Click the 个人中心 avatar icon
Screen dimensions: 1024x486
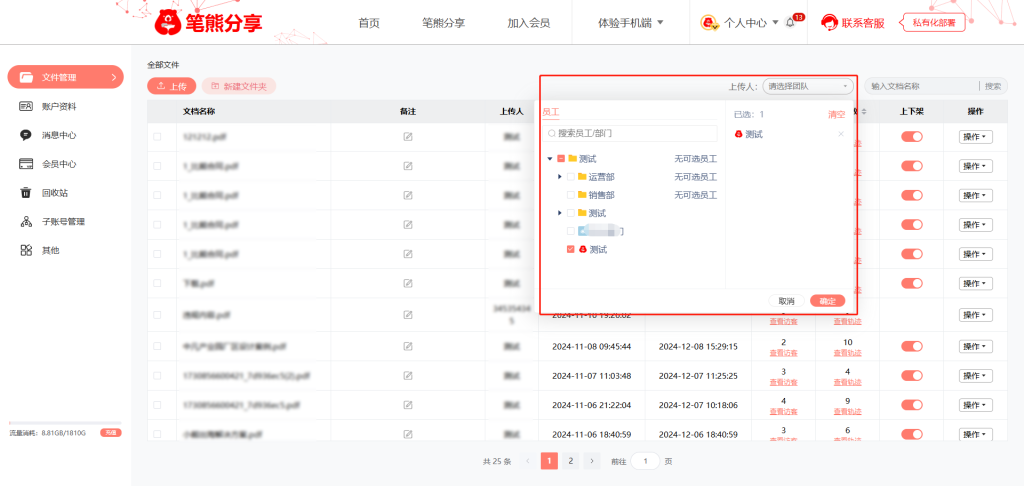pos(710,23)
